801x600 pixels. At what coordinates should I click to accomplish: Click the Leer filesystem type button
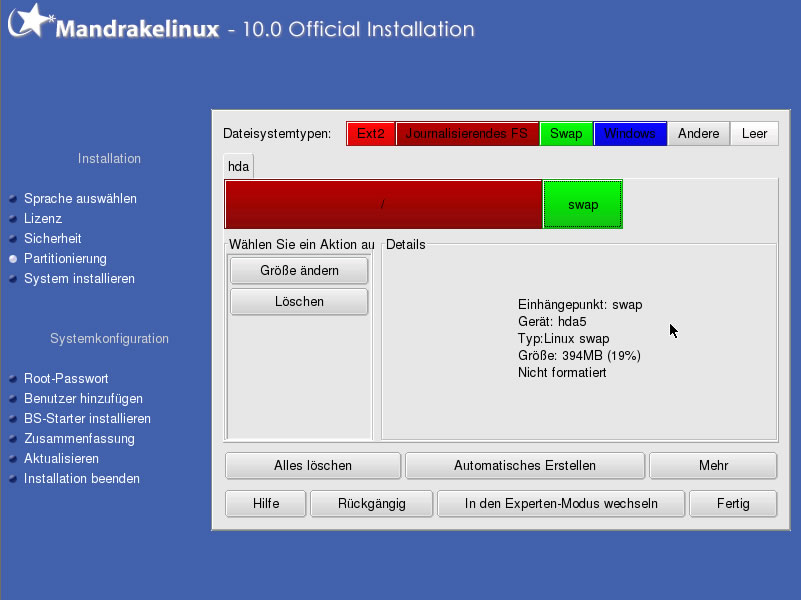tap(755, 134)
